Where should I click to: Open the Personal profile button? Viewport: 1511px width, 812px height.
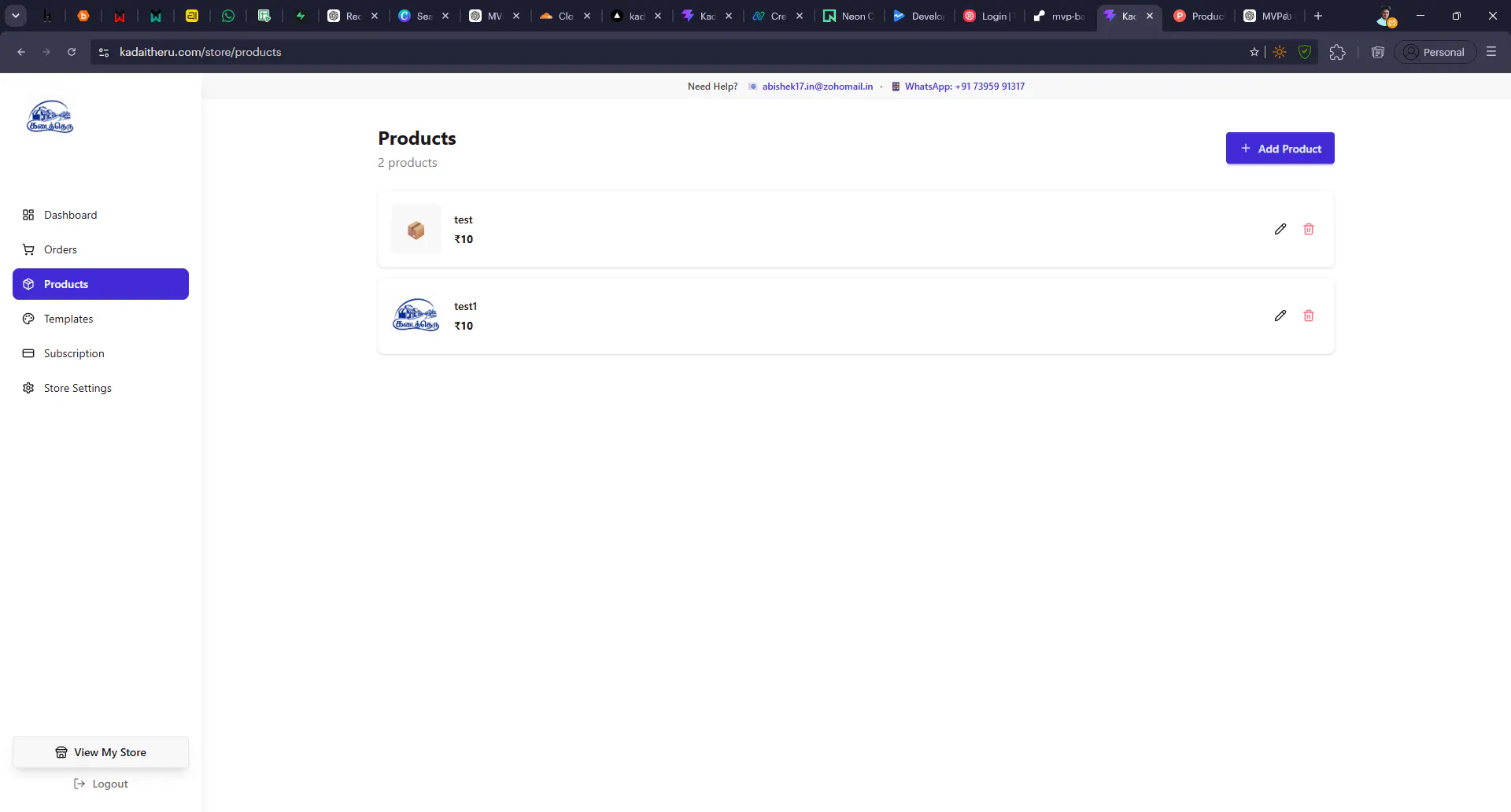coord(1435,52)
